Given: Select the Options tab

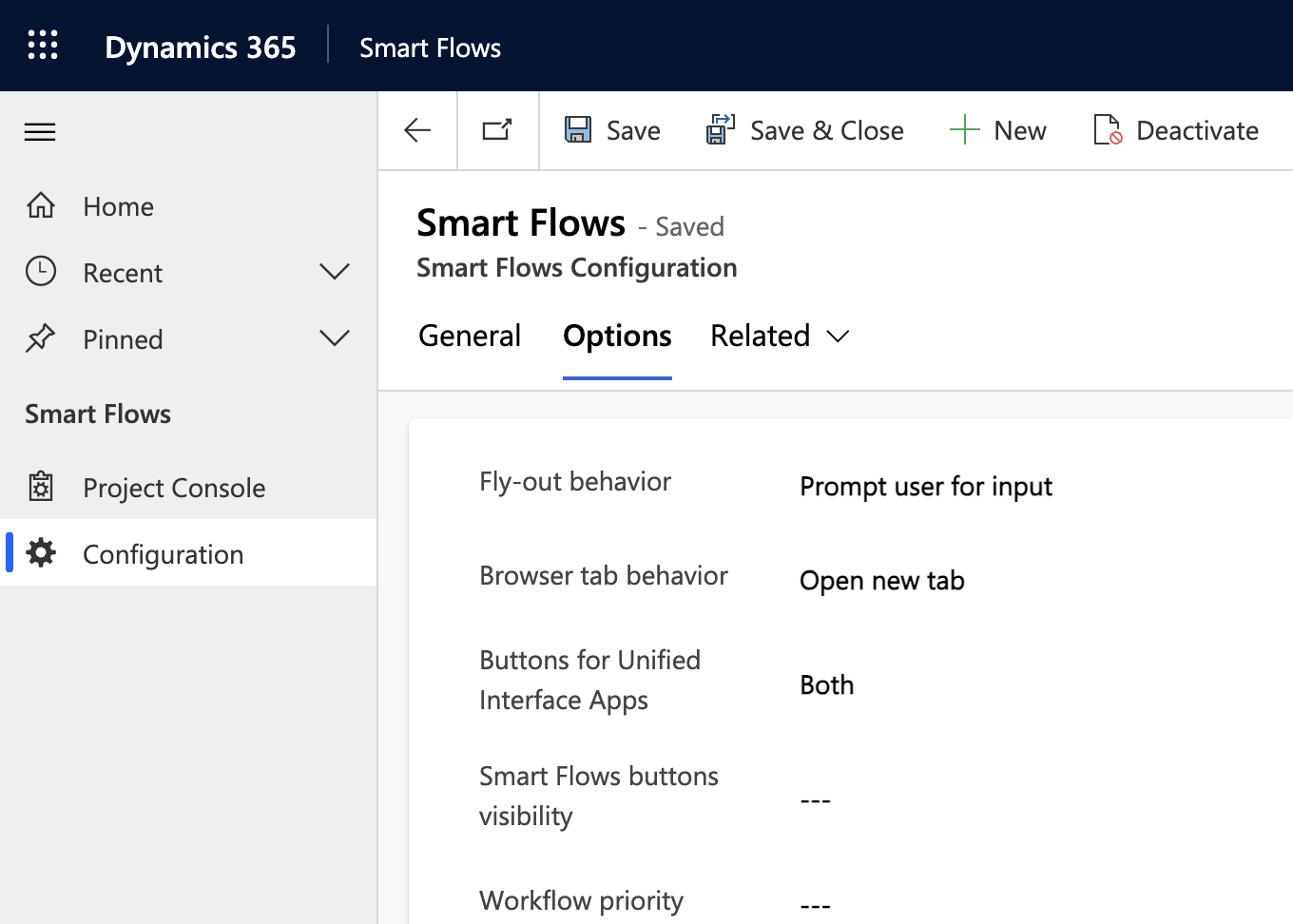Looking at the screenshot, I should click(617, 336).
